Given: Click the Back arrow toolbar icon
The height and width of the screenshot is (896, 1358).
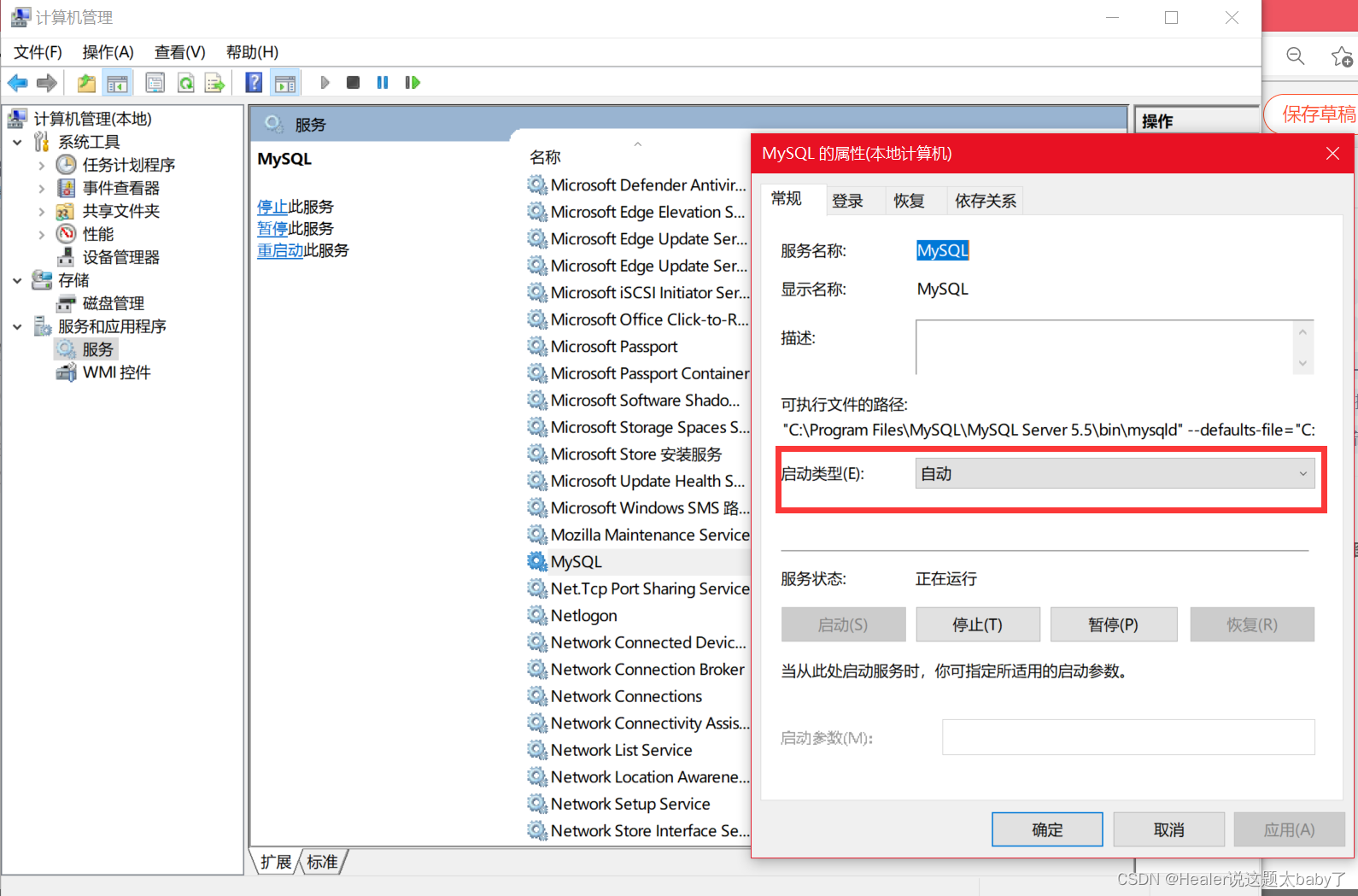Looking at the screenshot, I should pos(18,83).
